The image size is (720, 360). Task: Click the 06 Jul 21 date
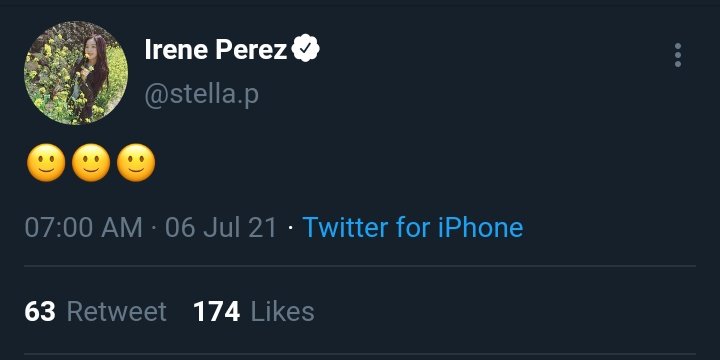point(221,227)
